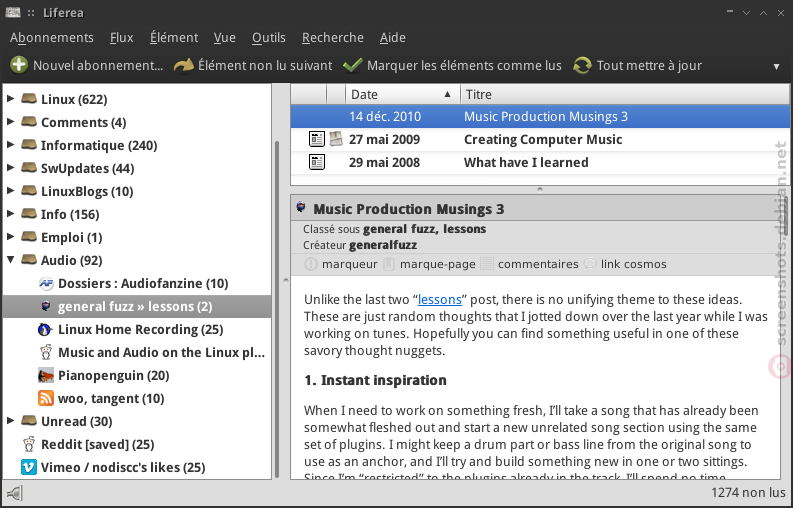Click the Linux Home Recording penguin icon
This screenshot has height=508, width=793.
46,329
